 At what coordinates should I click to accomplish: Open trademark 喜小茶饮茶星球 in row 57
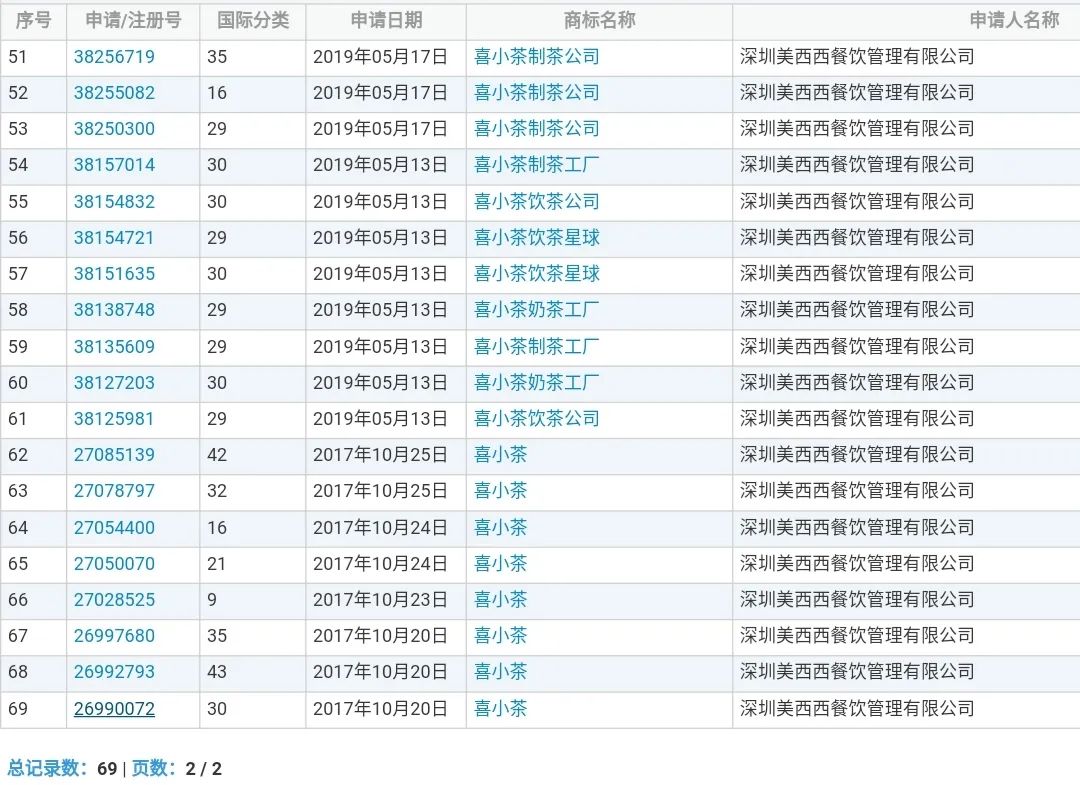point(537,274)
